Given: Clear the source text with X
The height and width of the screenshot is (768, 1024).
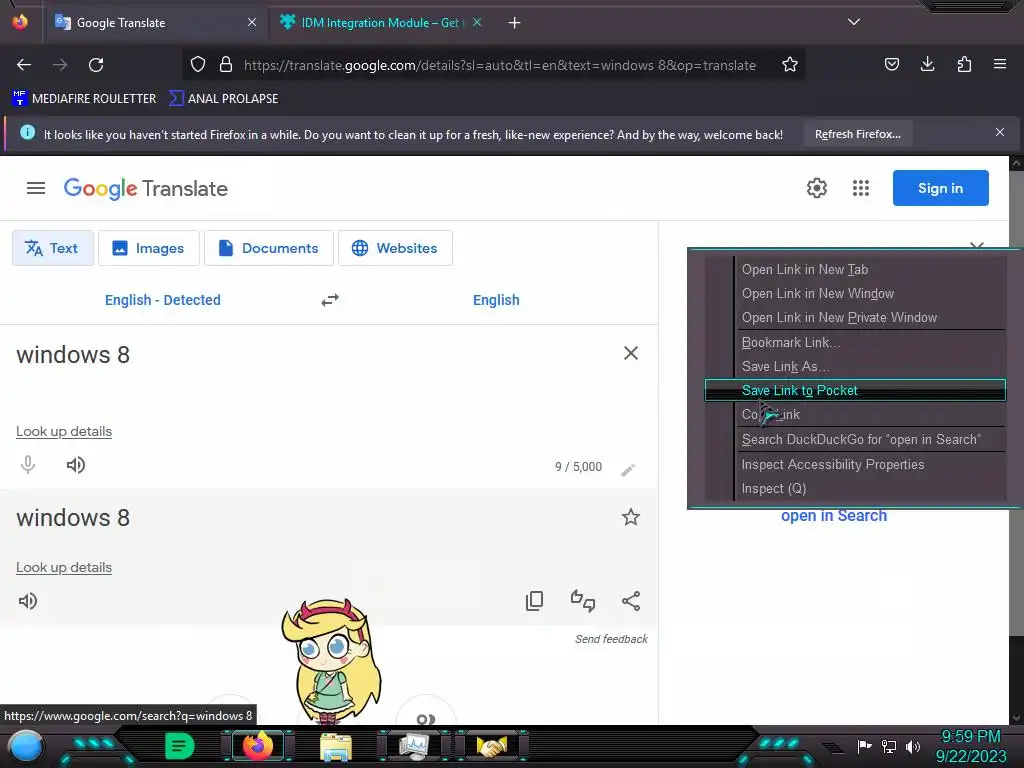Looking at the screenshot, I should 631,353.
